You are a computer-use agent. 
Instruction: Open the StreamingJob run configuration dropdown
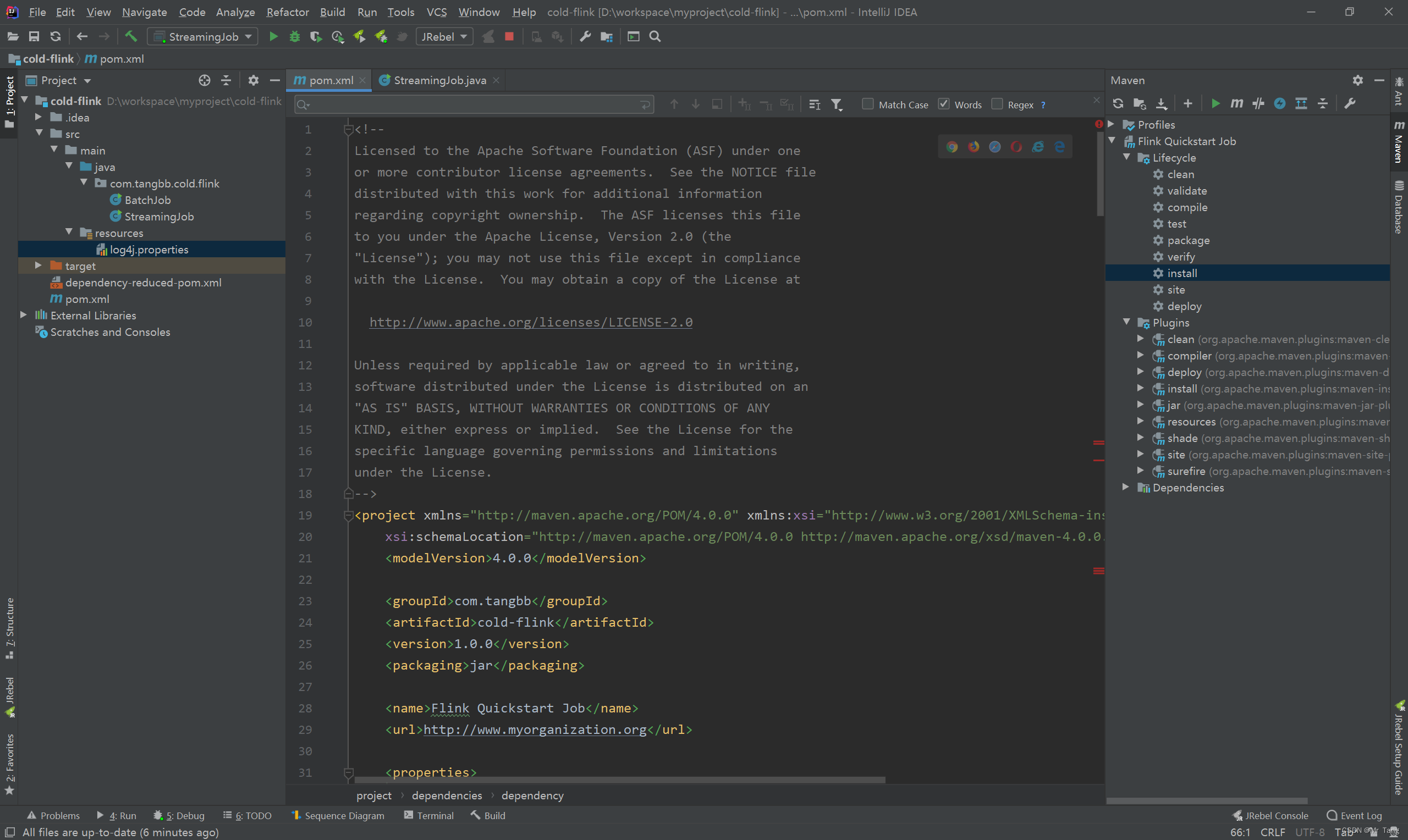point(203,37)
